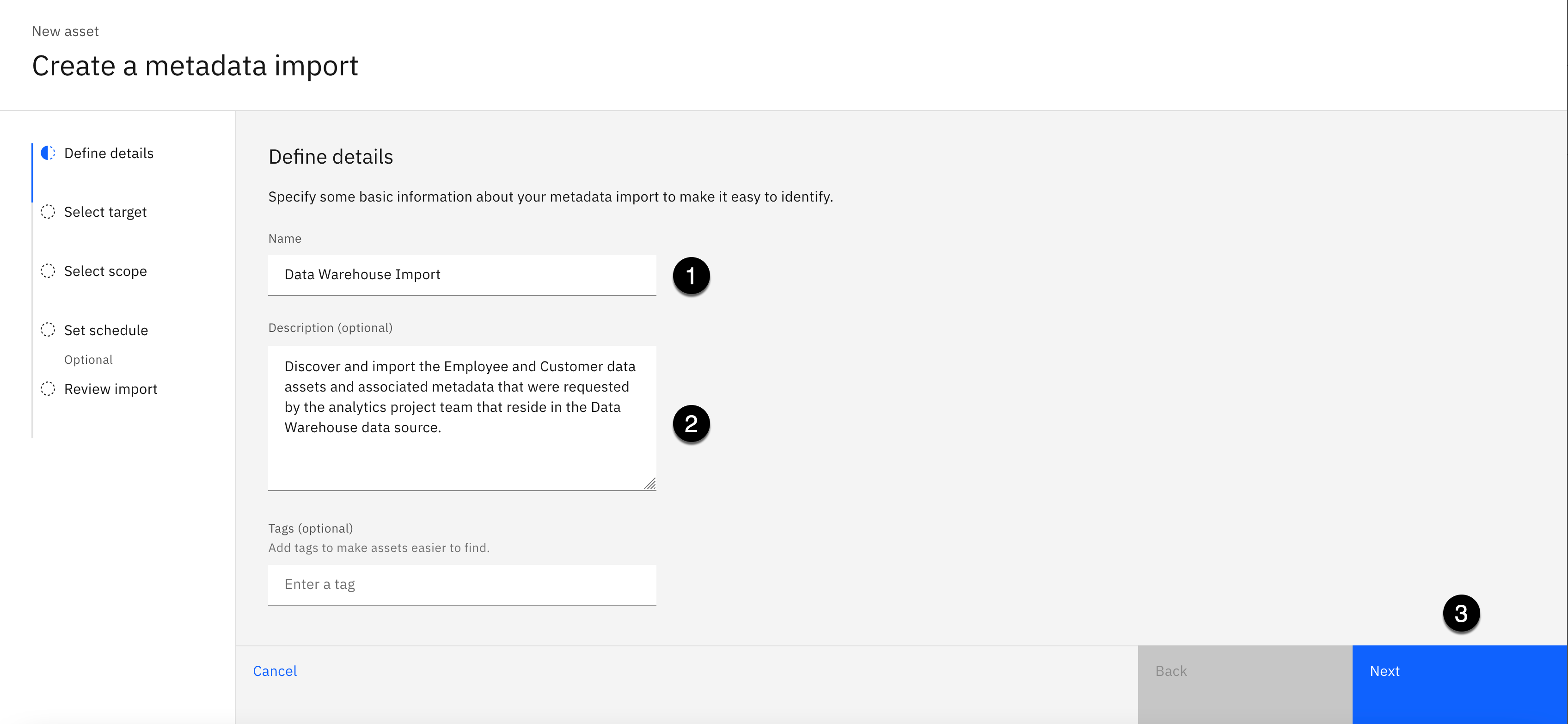Screen dimensions: 1568x724
Task: Click the Review import step circle icon
Action: click(48, 388)
